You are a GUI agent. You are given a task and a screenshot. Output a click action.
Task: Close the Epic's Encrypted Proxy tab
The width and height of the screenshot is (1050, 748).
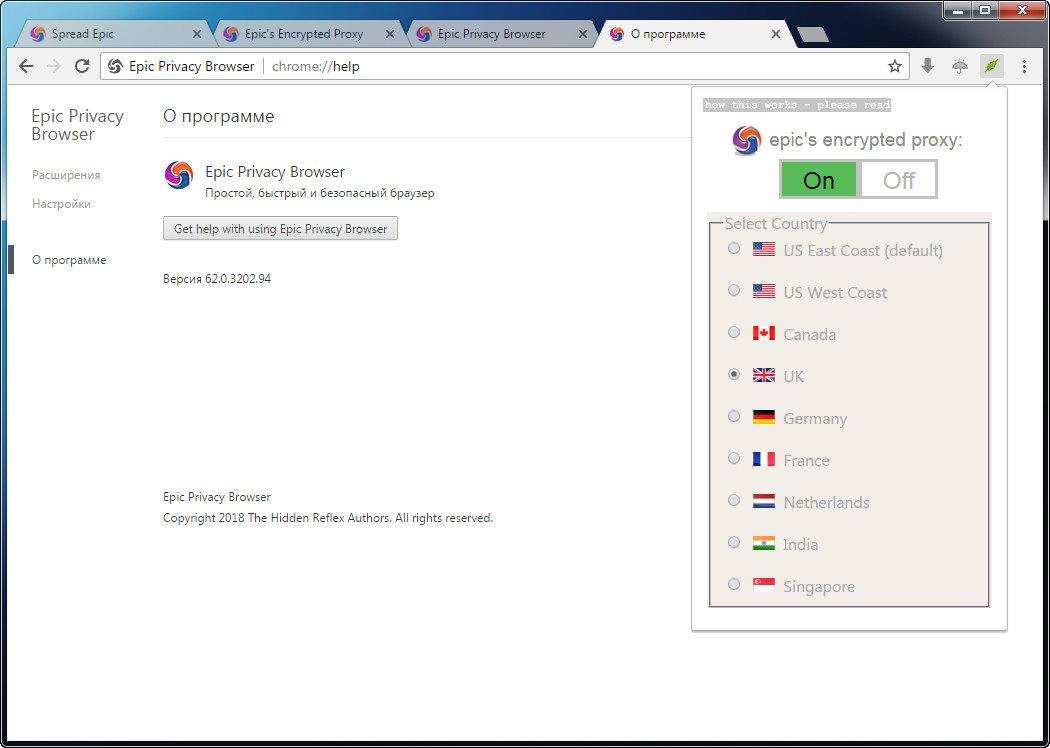pyautogui.click(x=390, y=33)
